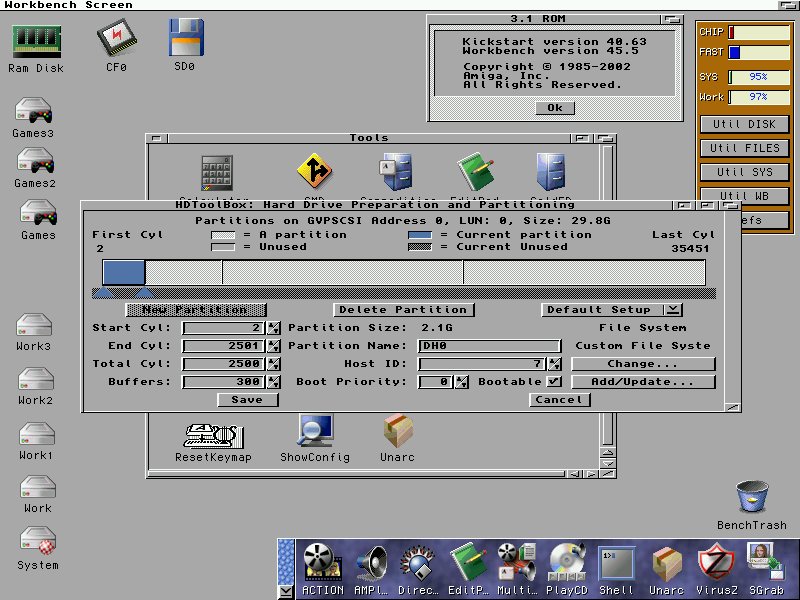Screen dimensions: 800x600
Task: Collapse the dock with its arrow toggle
Action: (286, 592)
